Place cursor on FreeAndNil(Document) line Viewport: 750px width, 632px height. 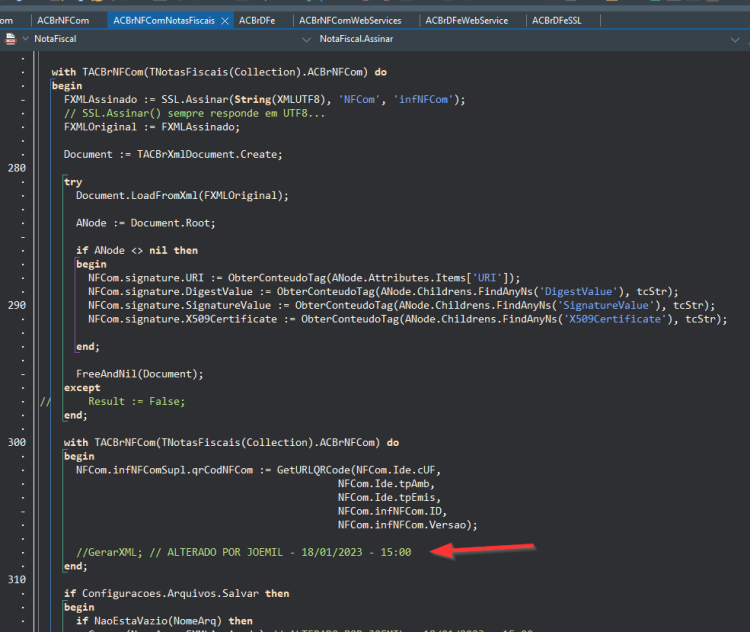(x=140, y=374)
